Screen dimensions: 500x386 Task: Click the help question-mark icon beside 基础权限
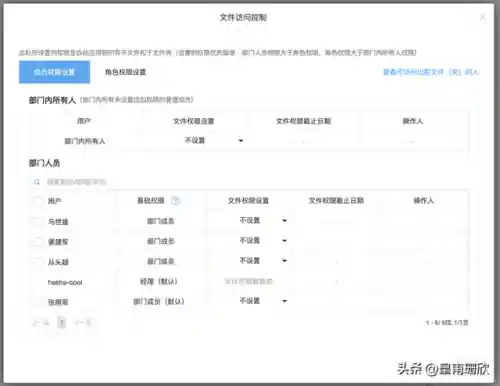(x=176, y=200)
